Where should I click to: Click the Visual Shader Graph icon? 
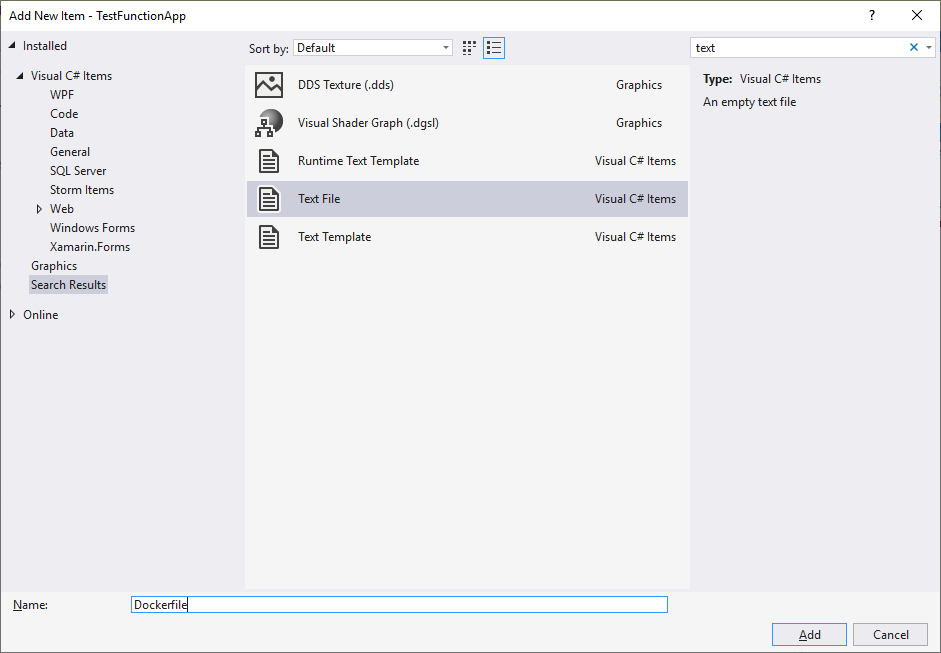(x=269, y=123)
